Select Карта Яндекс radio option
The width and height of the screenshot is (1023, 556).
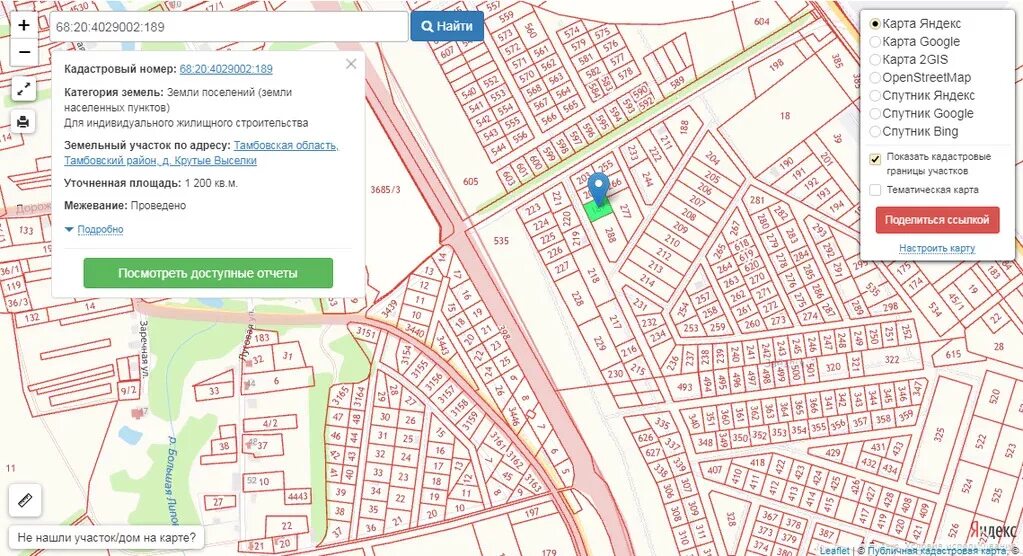point(875,24)
